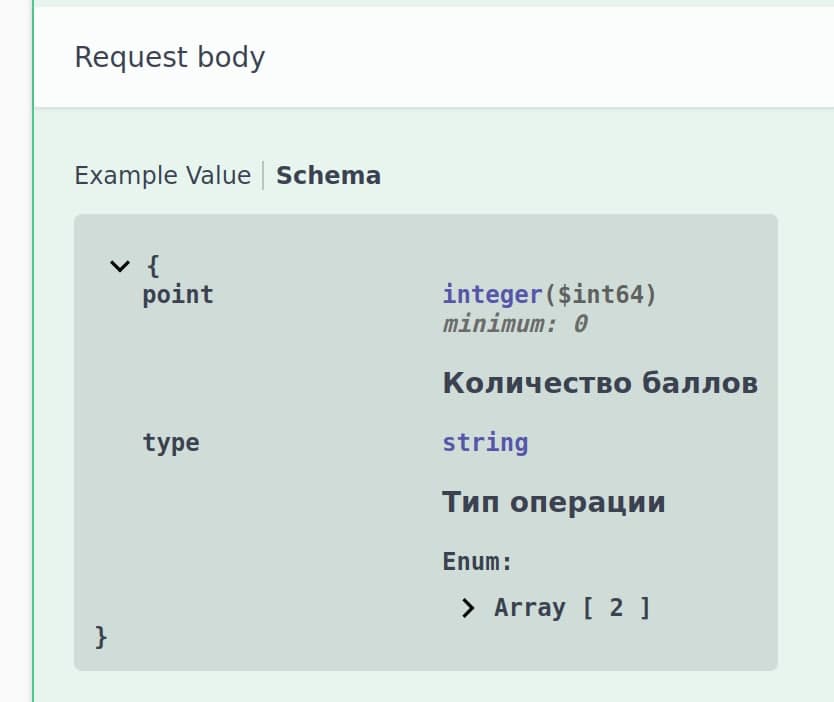Screen dimensions: 834x702
Task: Click the type property name
Action: point(170,442)
